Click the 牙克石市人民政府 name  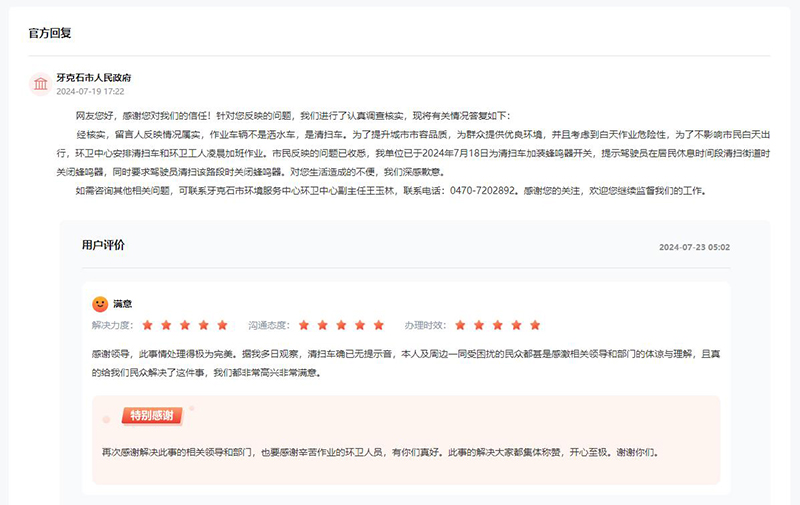point(94,78)
